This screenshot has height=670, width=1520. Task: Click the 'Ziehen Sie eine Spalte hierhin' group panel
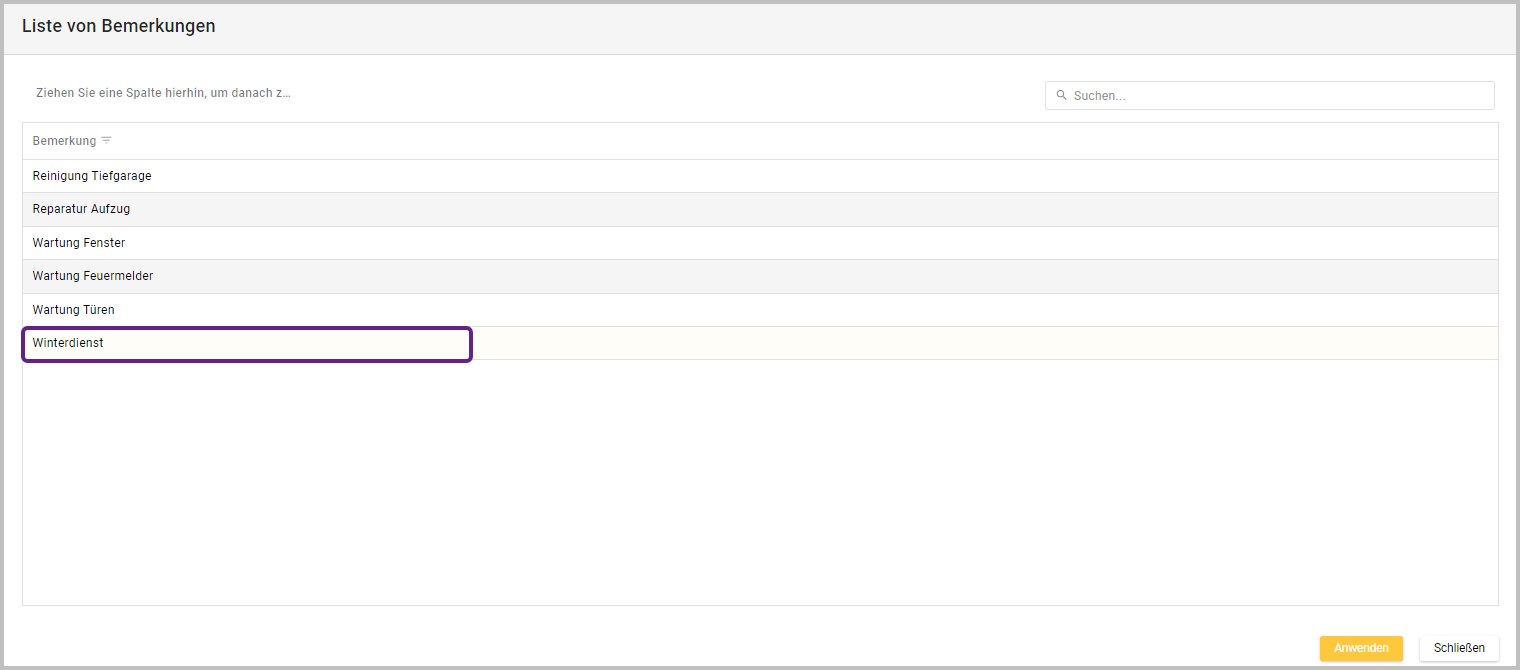[163, 93]
